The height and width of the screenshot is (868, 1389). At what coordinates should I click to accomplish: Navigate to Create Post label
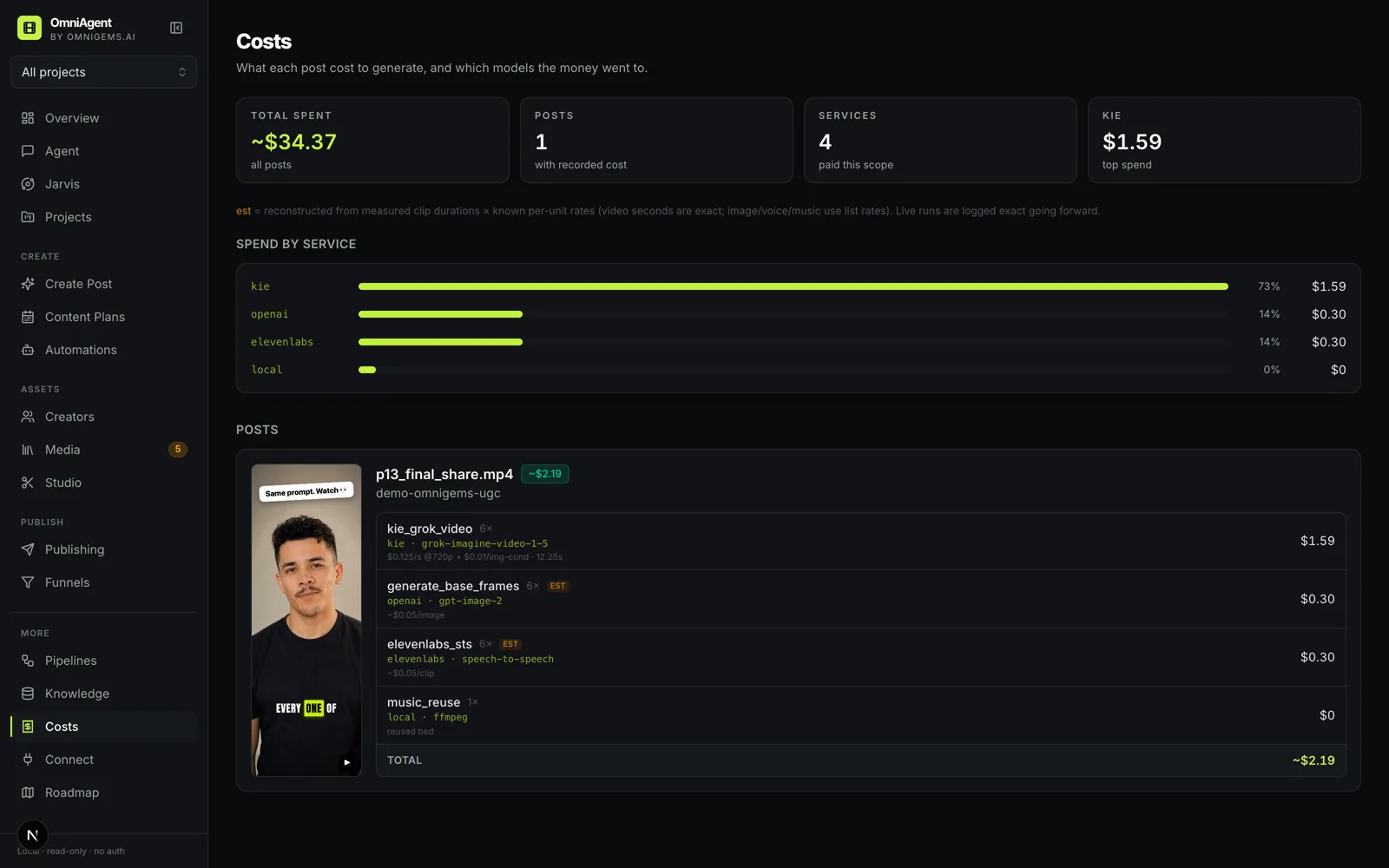point(79,284)
